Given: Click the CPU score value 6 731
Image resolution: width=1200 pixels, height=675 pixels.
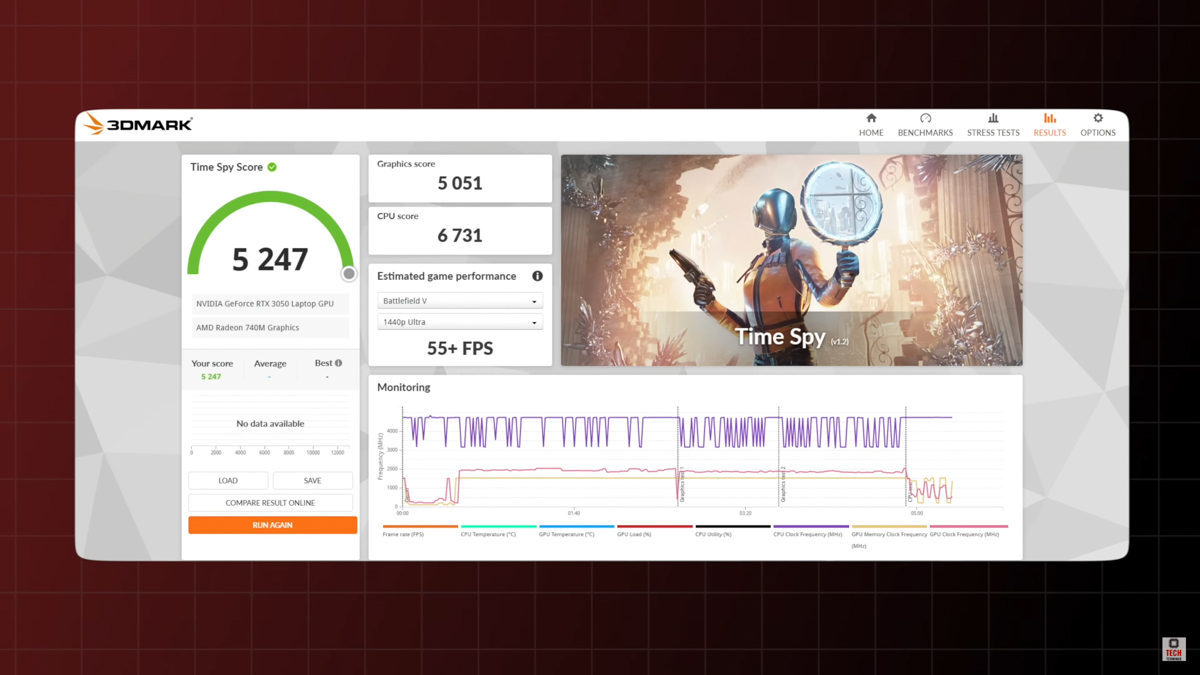Looking at the screenshot, I should (460, 235).
